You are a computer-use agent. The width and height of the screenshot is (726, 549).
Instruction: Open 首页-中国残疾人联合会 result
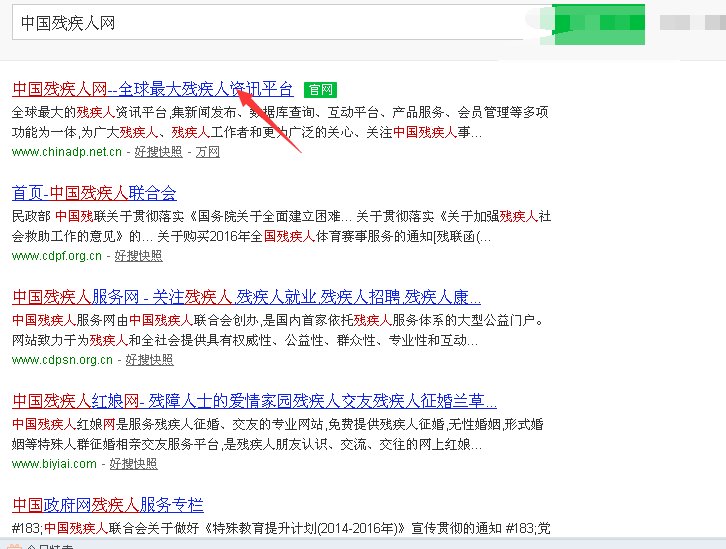pyautogui.click(x=94, y=193)
